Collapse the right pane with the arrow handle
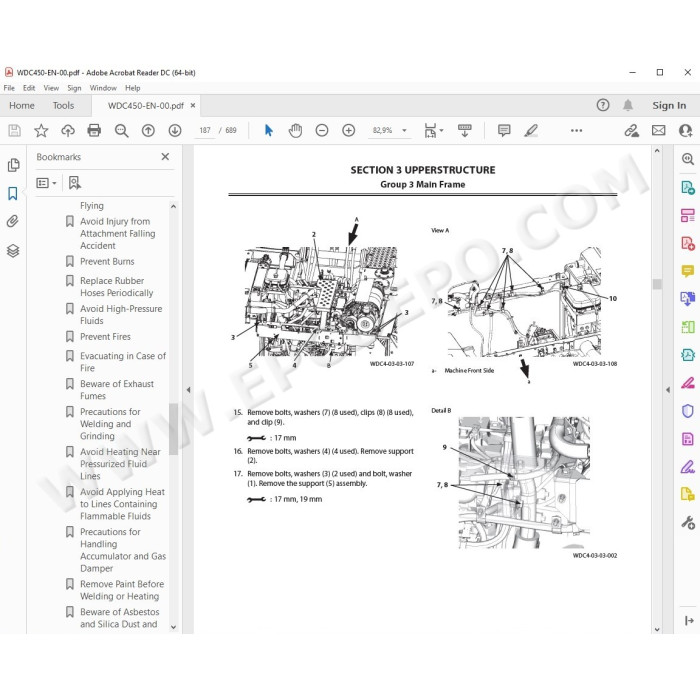 (x=668, y=390)
